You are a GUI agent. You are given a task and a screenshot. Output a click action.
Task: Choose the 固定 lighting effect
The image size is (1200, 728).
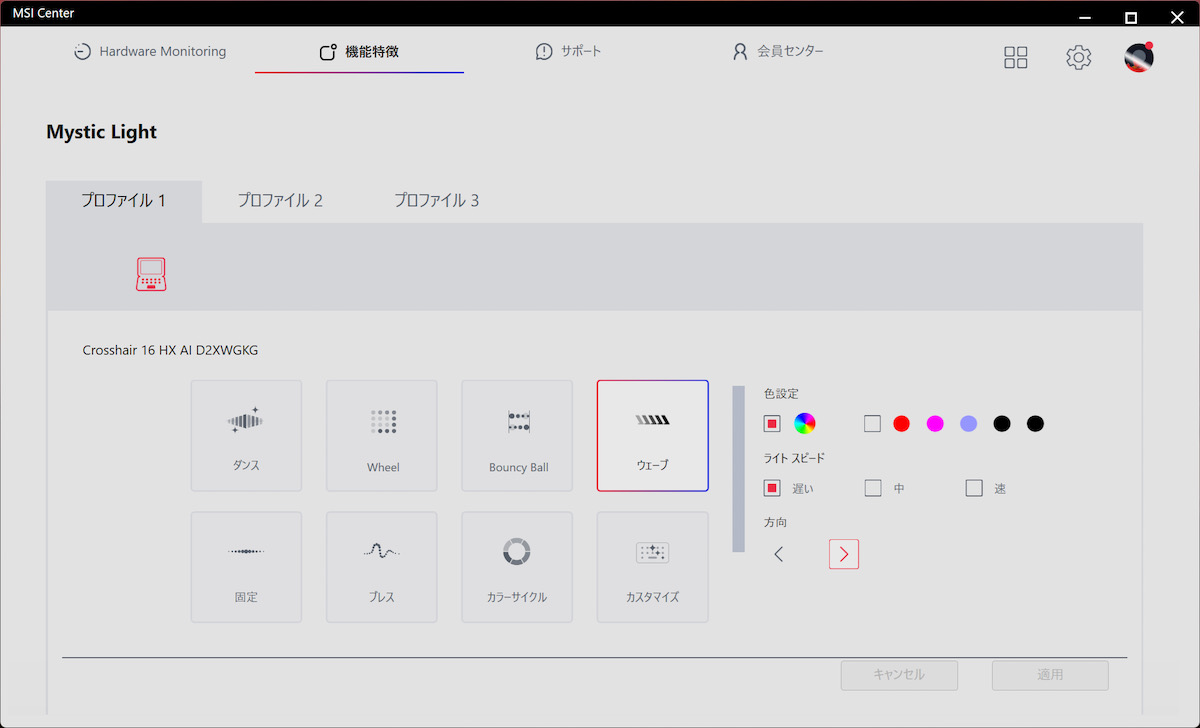246,567
